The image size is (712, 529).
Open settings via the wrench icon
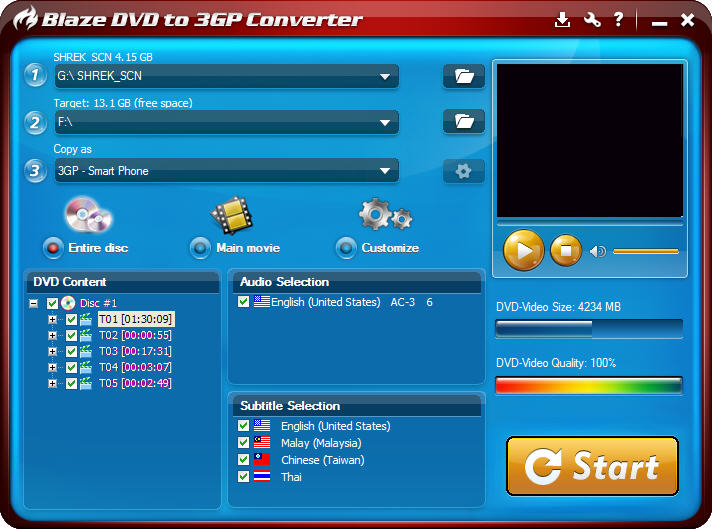pos(592,20)
